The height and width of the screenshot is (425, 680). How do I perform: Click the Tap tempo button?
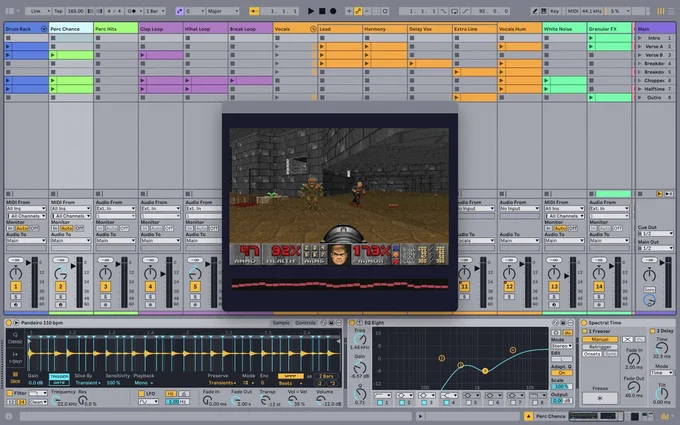coord(58,11)
